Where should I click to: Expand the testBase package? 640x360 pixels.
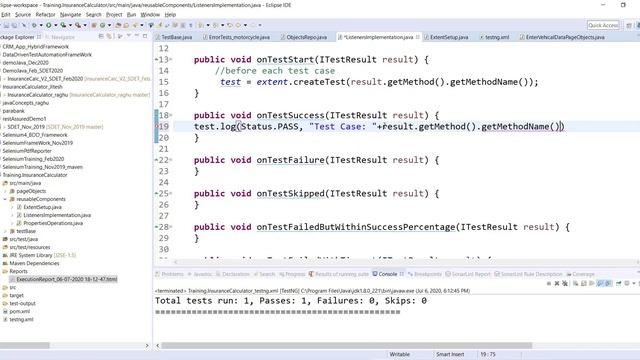(x=5, y=231)
